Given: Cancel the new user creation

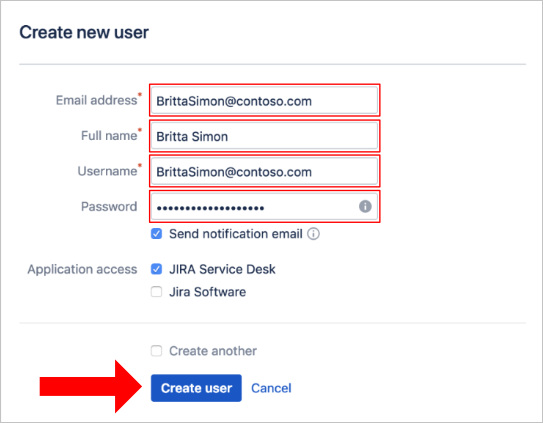Looking at the screenshot, I should (x=271, y=388).
